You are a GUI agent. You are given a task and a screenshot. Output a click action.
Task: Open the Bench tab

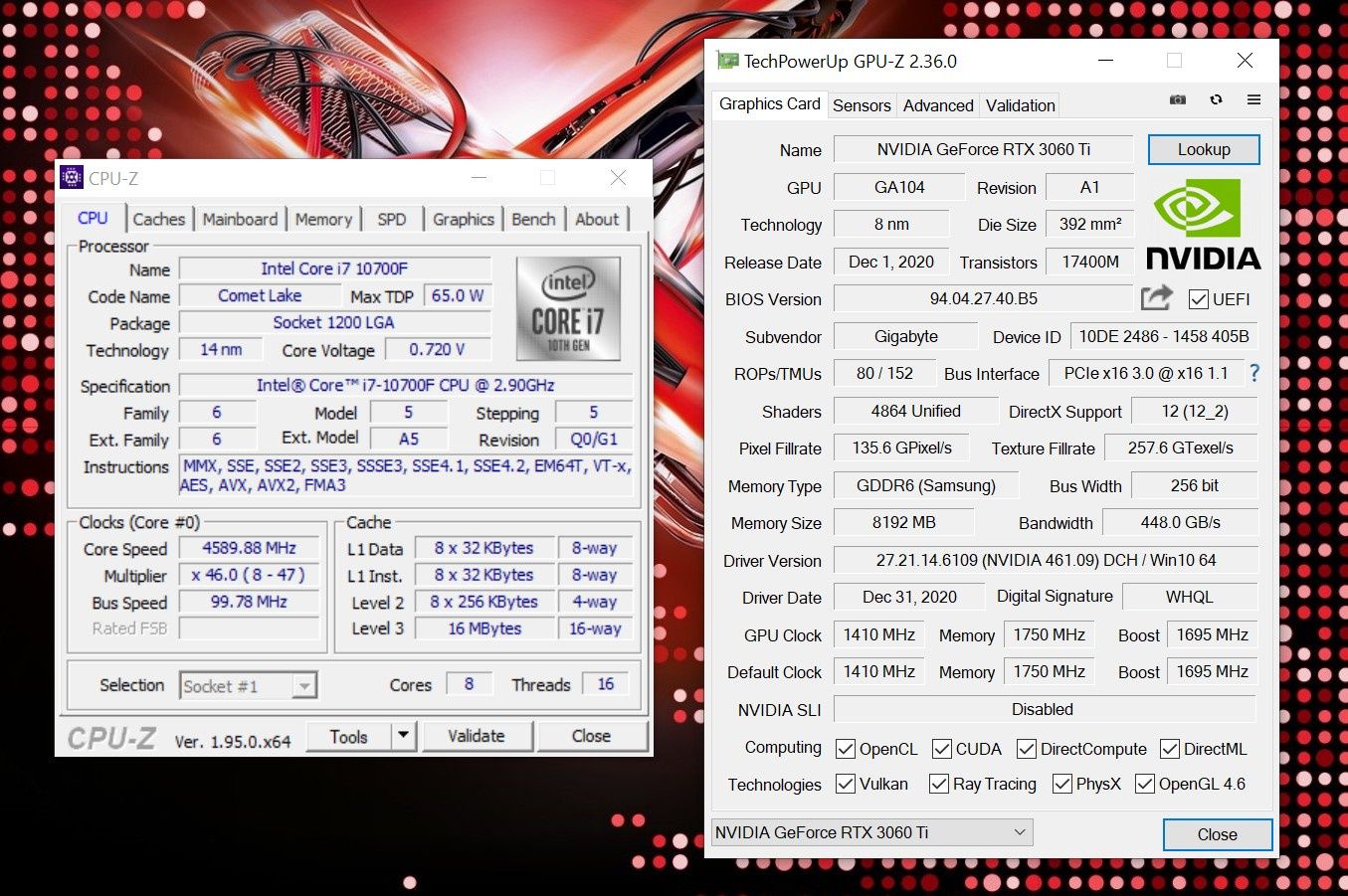click(x=533, y=220)
